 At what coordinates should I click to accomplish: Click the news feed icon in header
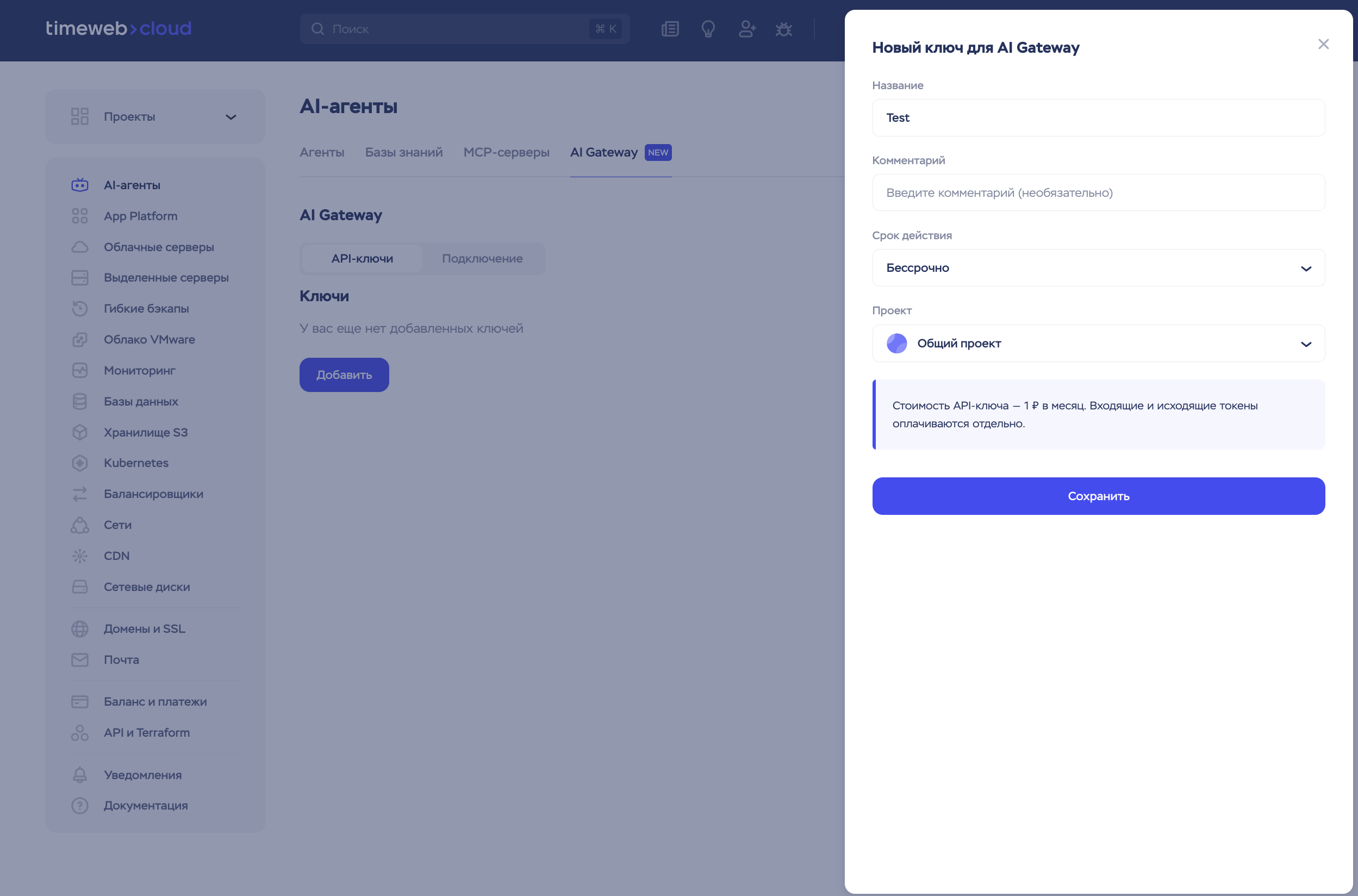[x=670, y=29]
